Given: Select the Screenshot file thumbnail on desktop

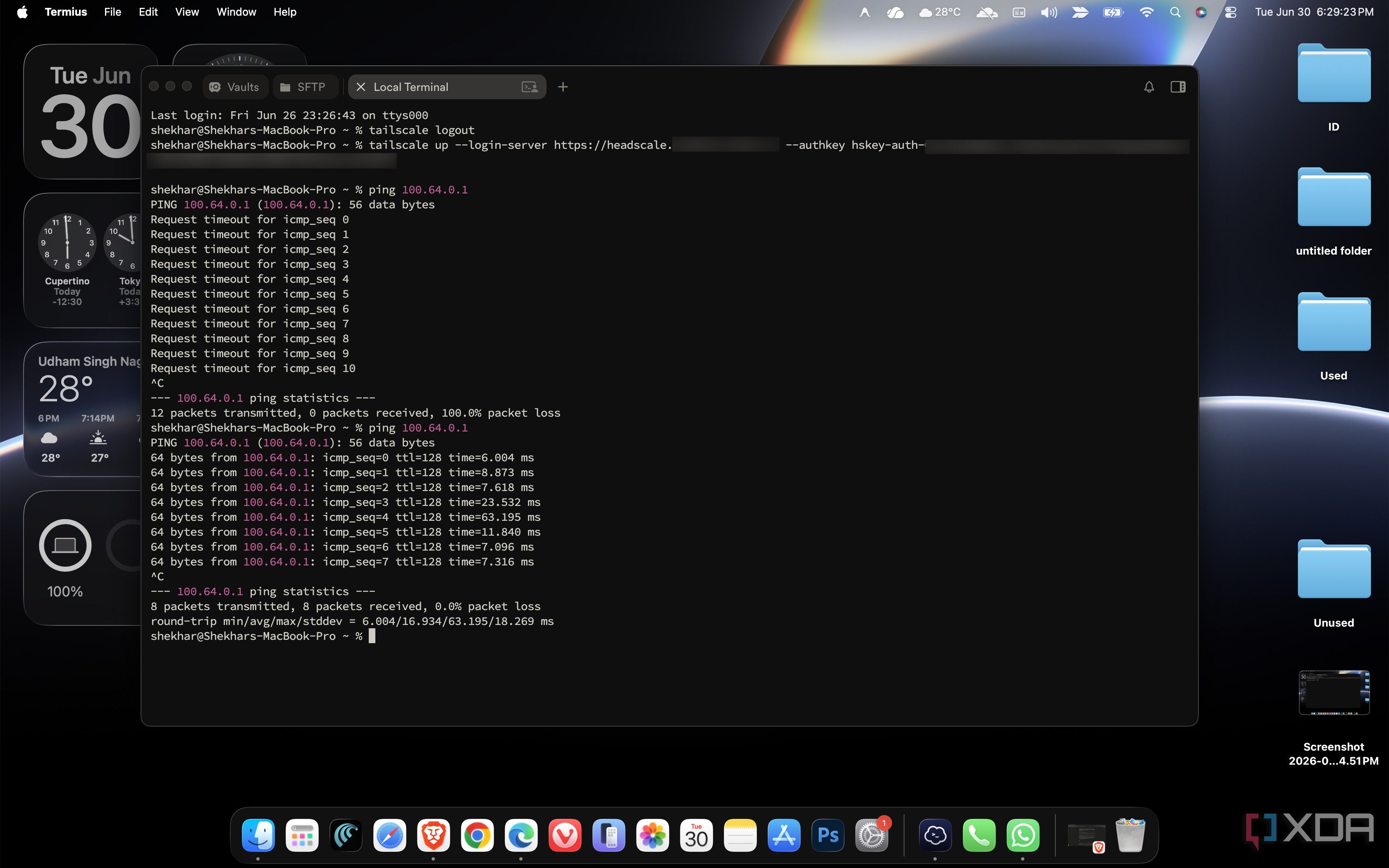Looking at the screenshot, I should [x=1333, y=692].
